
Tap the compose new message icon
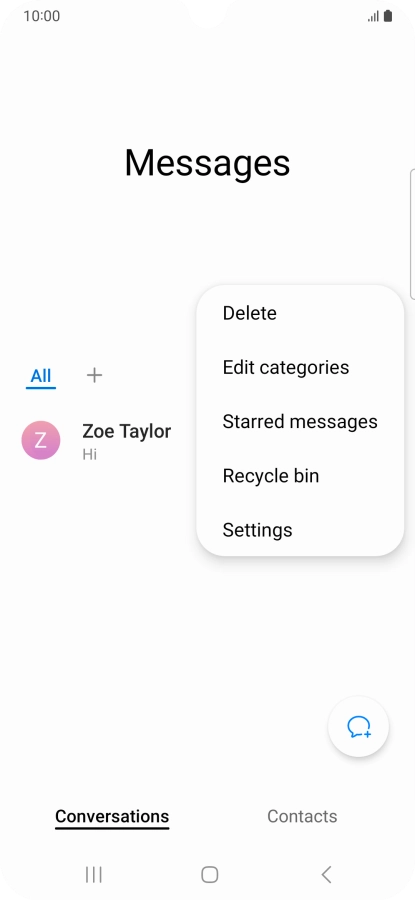[x=358, y=727]
